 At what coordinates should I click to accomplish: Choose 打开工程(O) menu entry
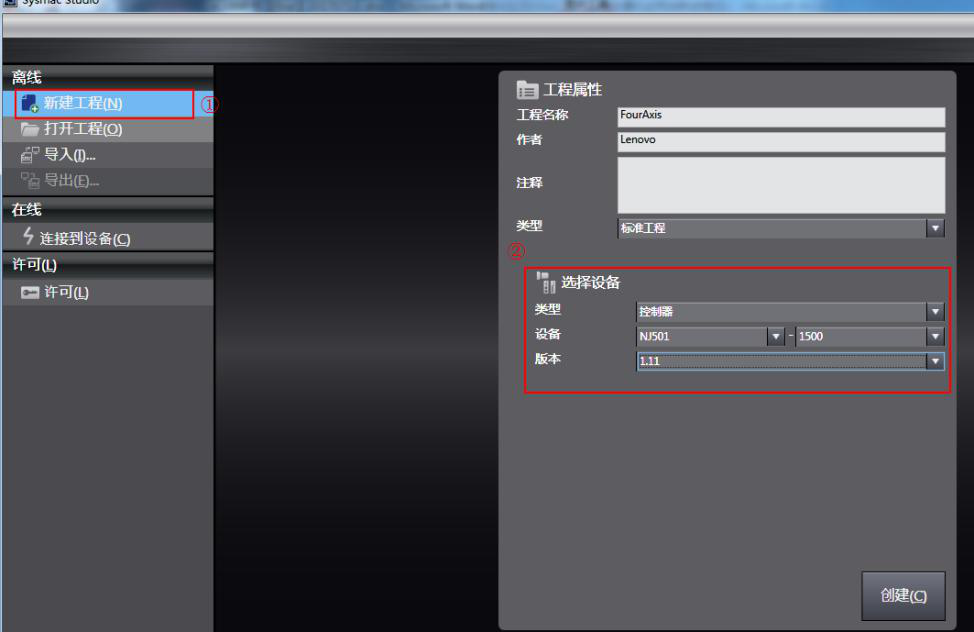tap(108, 129)
